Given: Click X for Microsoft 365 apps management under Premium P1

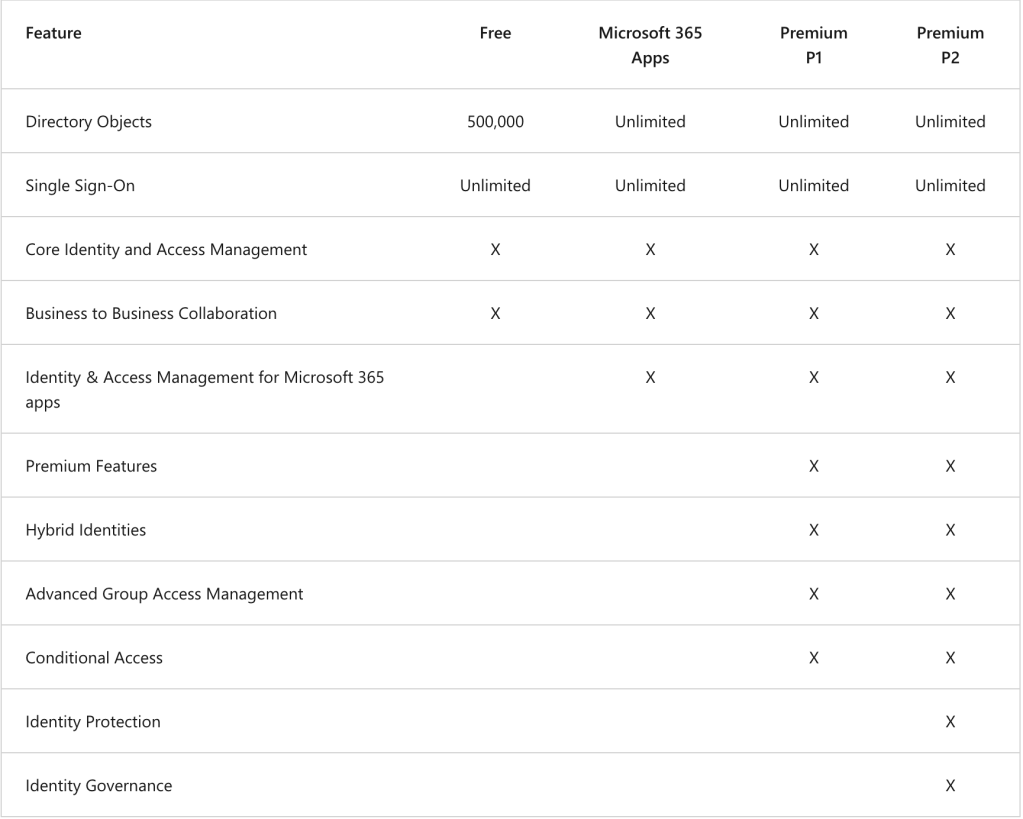Looking at the screenshot, I should pos(814,378).
